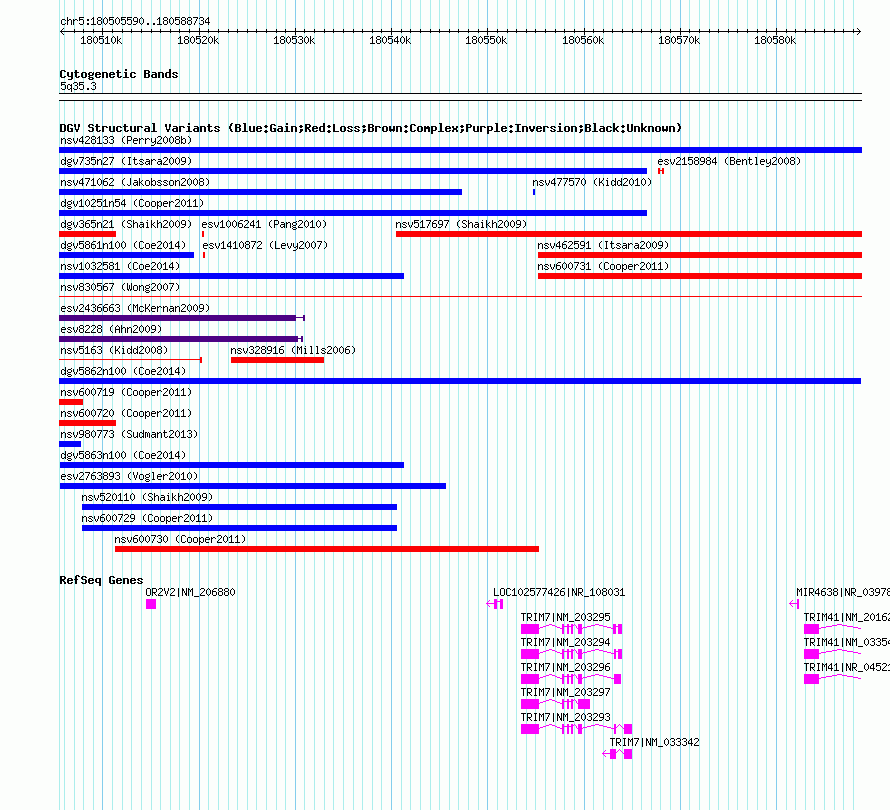Select the TRIM7 NM_203293 exon structure

click(x=577, y=729)
